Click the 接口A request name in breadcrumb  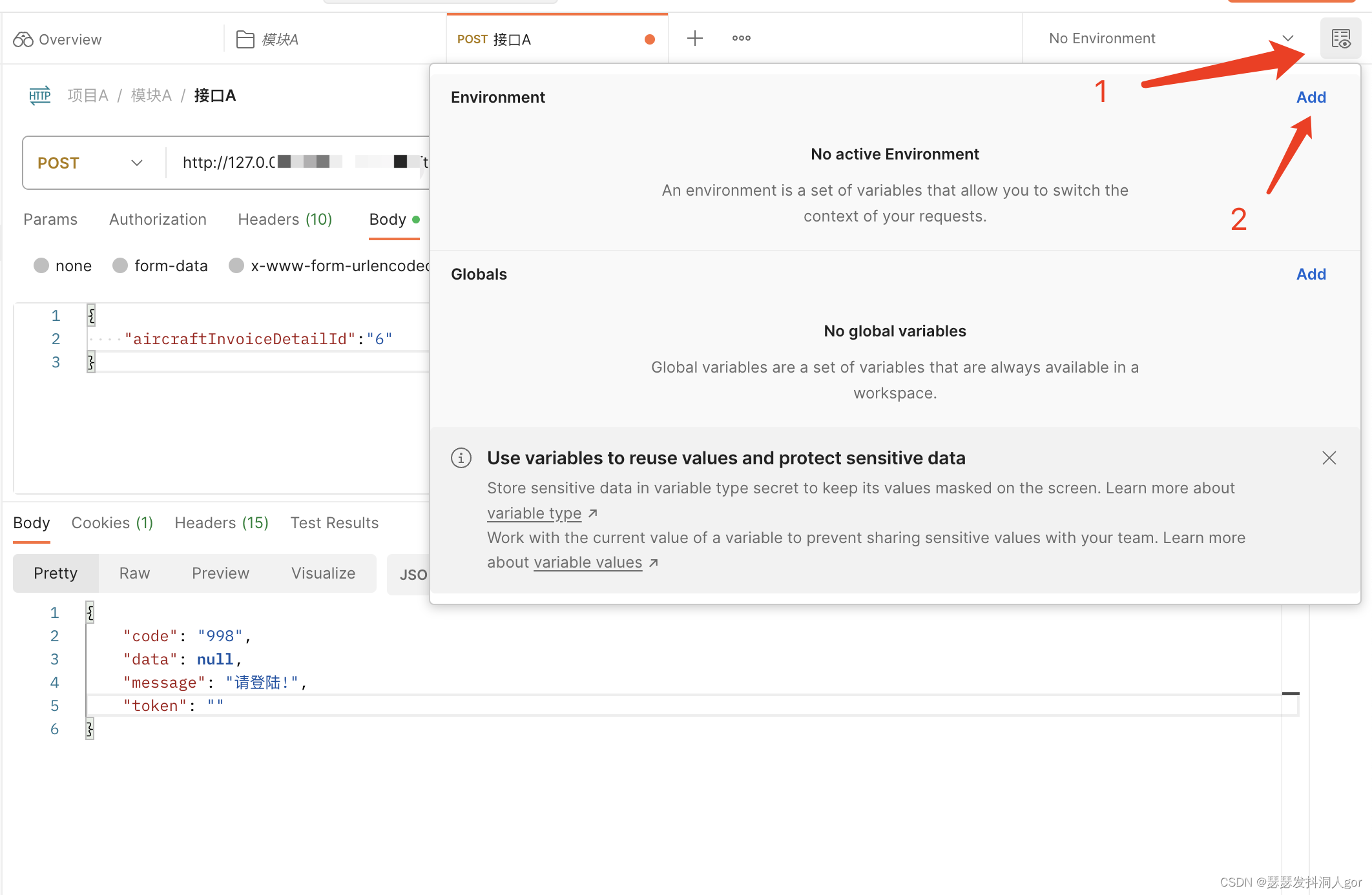click(215, 96)
